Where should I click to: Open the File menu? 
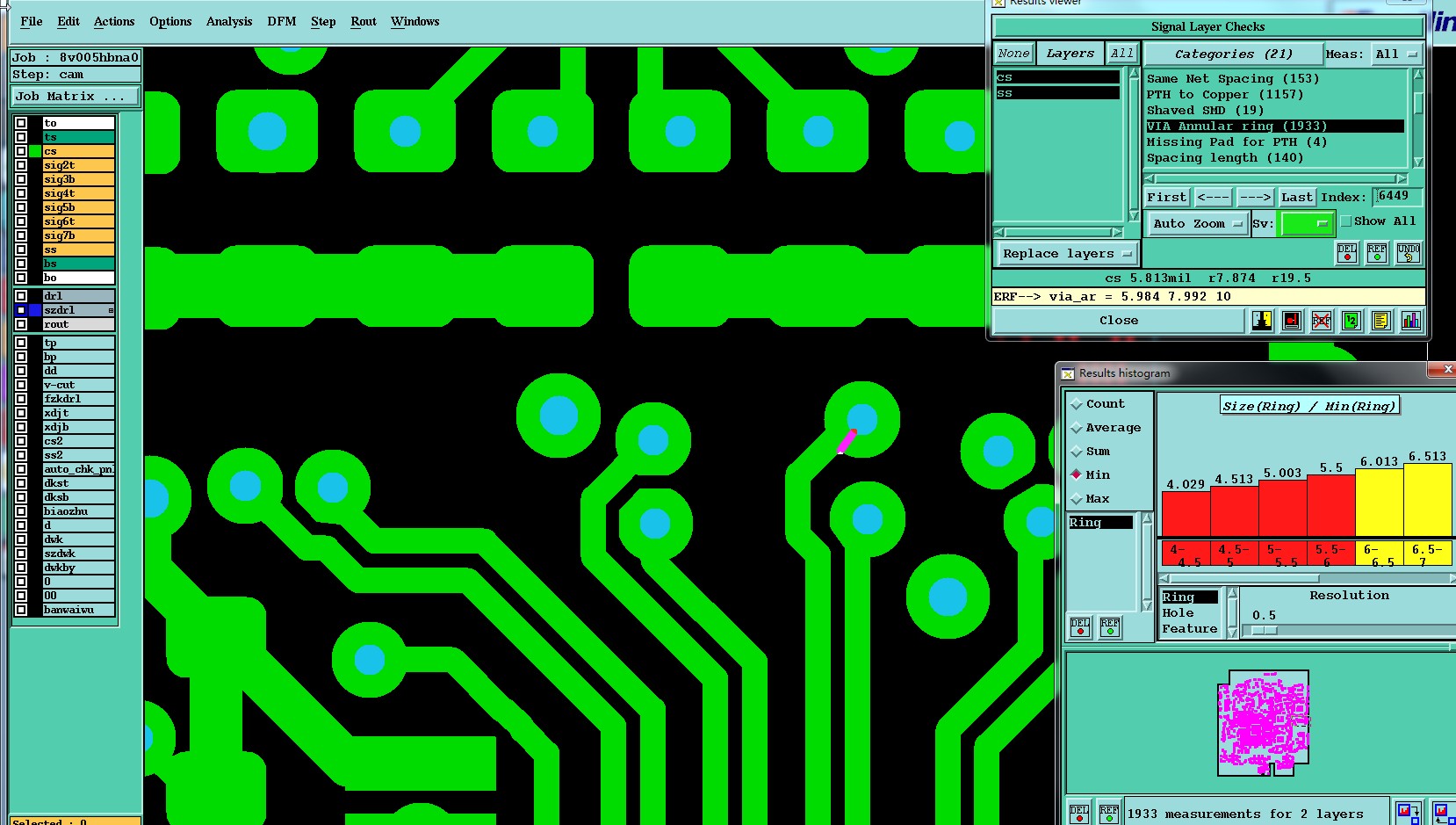click(32, 21)
